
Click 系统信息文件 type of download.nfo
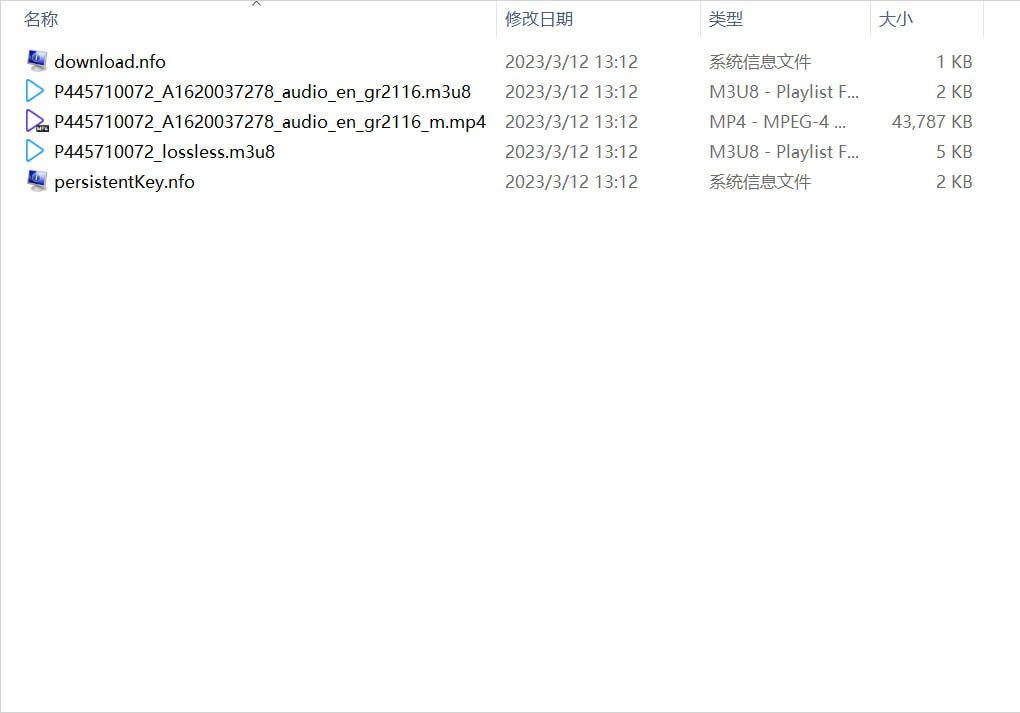click(x=760, y=62)
